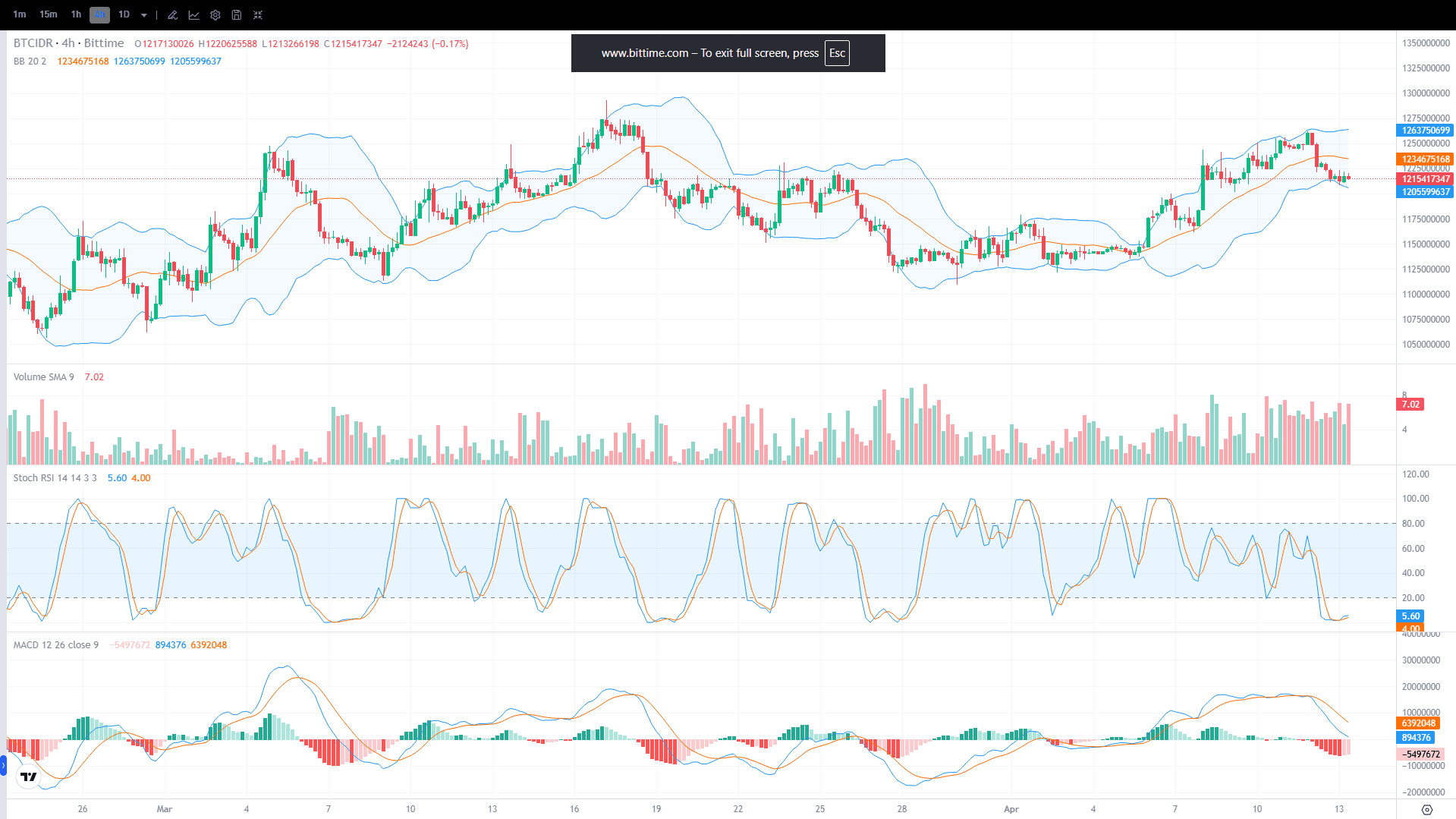
Task: Open the chart style icon
Action: click(193, 14)
